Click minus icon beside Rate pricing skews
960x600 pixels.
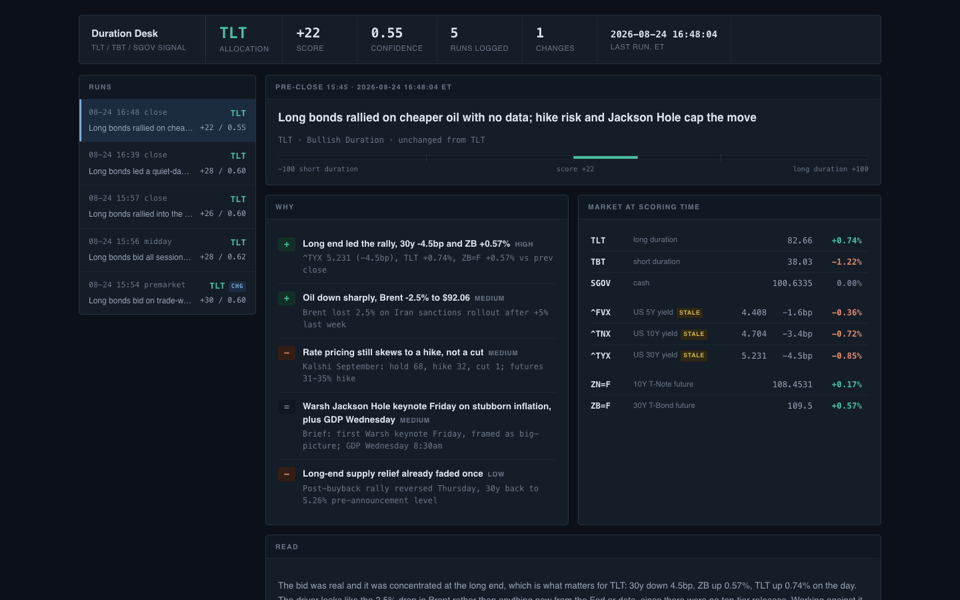coord(287,353)
